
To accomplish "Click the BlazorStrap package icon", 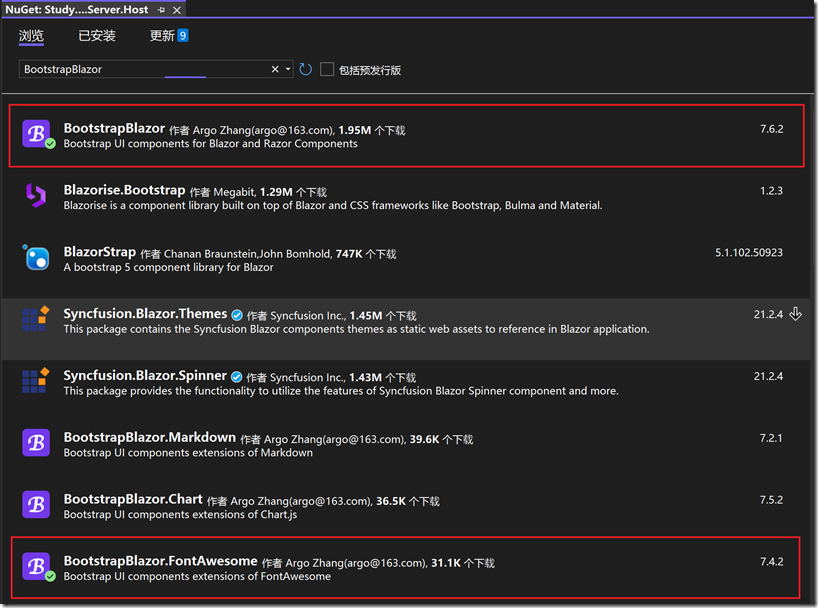I will (x=36, y=257).
